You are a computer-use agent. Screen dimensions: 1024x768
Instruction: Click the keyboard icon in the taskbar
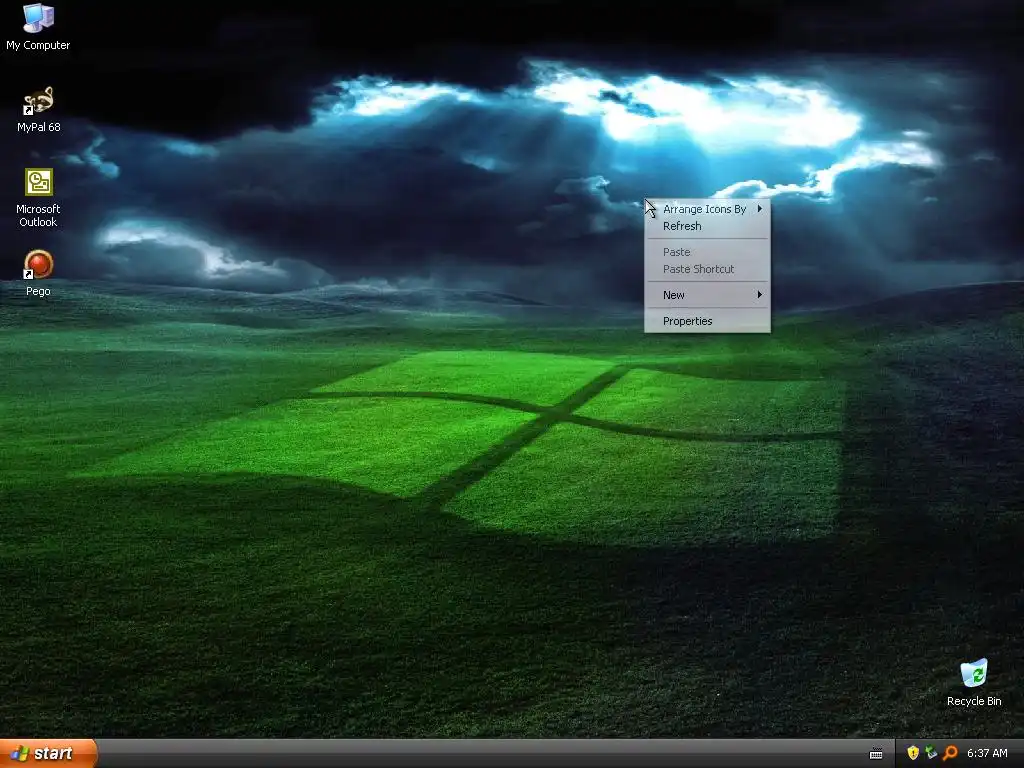[876, 754]
